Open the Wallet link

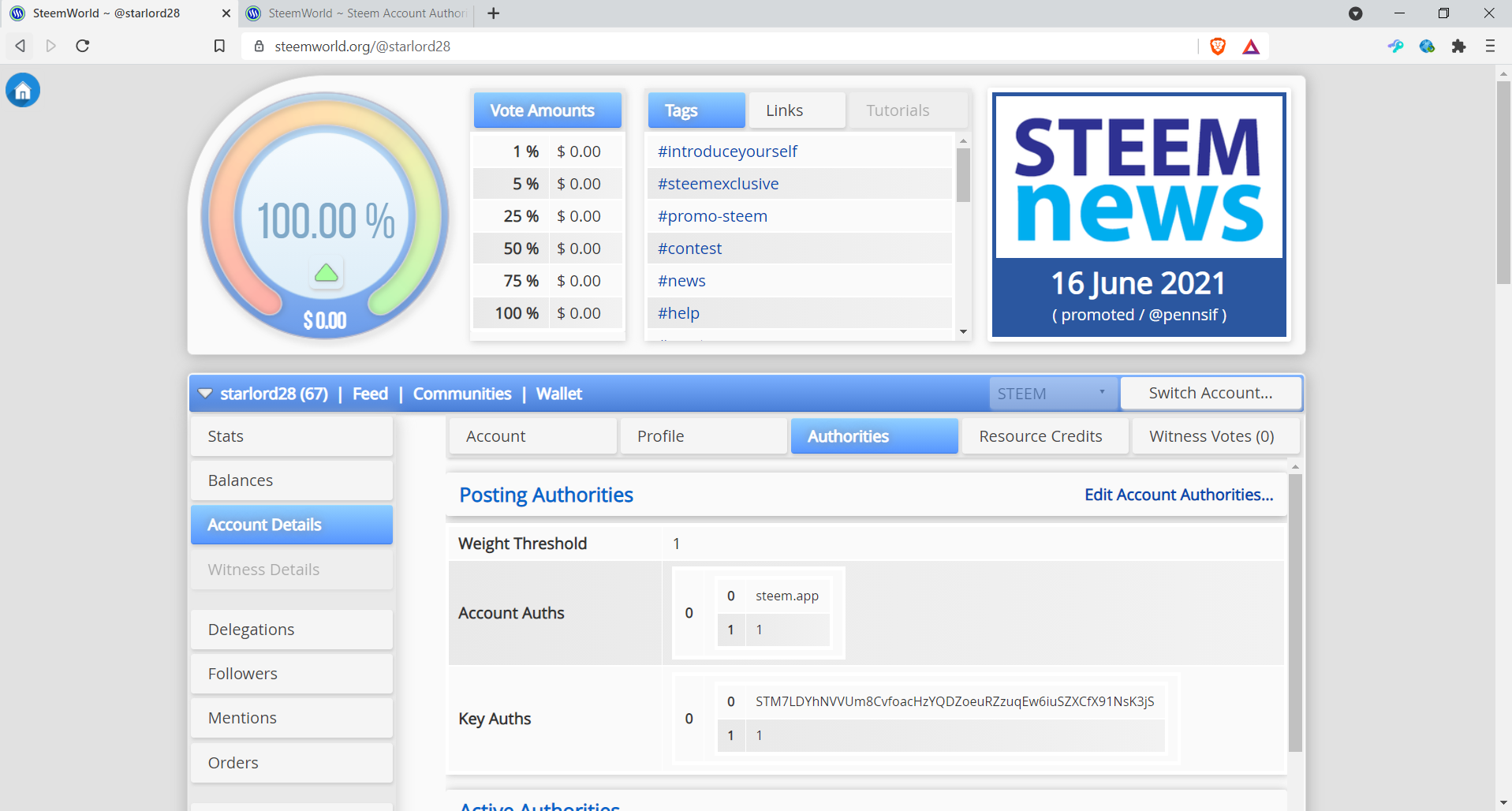[x=559, y=394]
